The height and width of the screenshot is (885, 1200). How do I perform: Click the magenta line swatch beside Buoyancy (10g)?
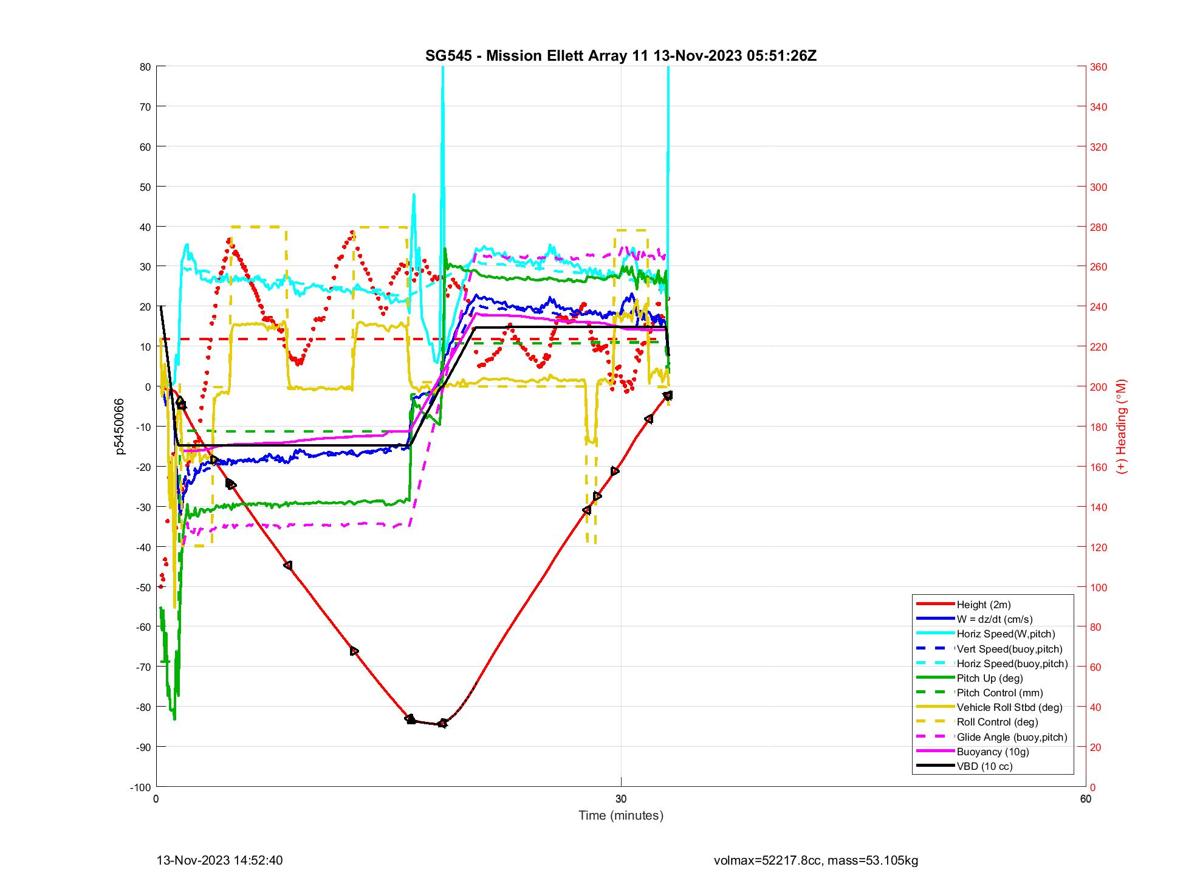pos(934,751)
